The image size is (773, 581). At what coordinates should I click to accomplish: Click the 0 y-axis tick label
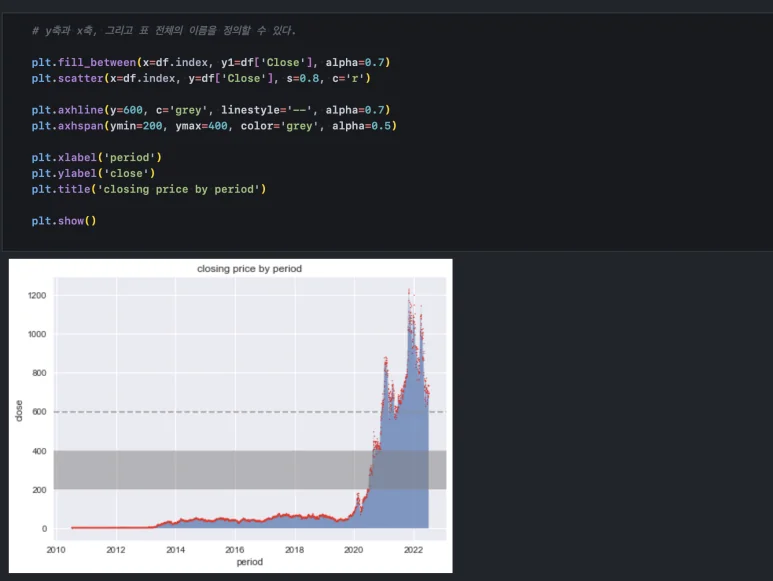point(45,528)
